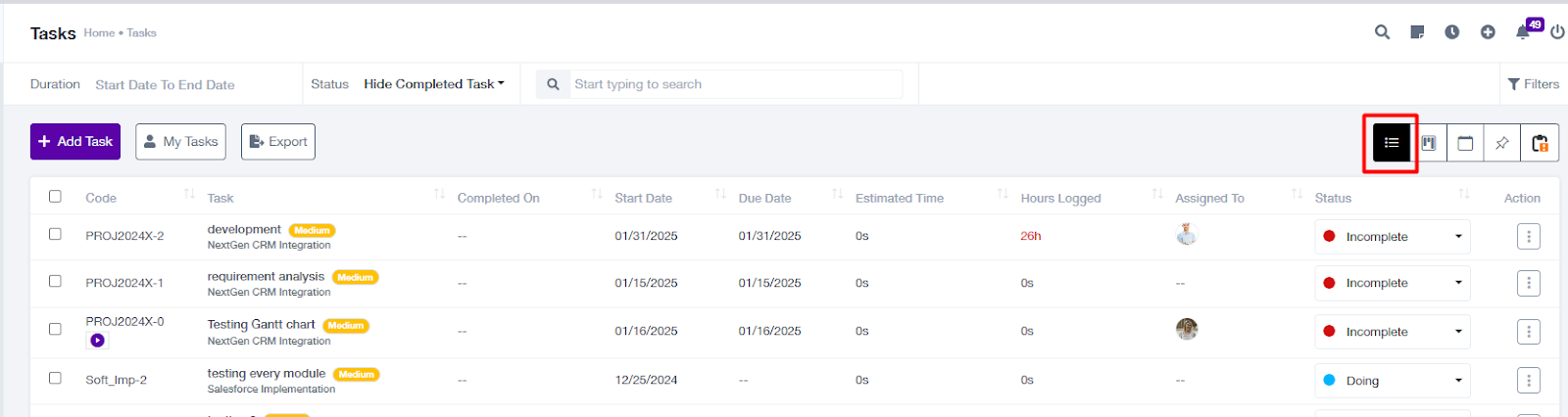The width and height of the screenshot is (1568, 417).
Task: Open the clipboard warning tasks icon
Action: click(x=1540, y=143)
